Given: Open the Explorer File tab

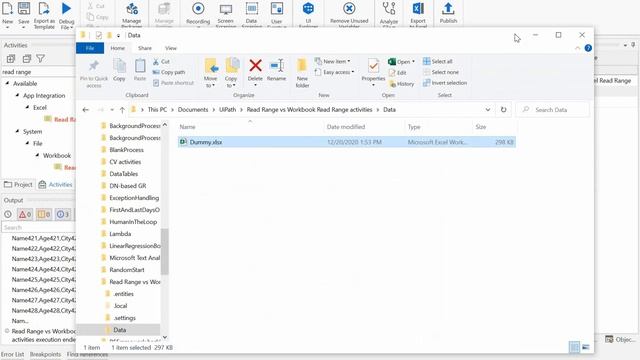Looking at the screenshot, I should click(90, 48).
